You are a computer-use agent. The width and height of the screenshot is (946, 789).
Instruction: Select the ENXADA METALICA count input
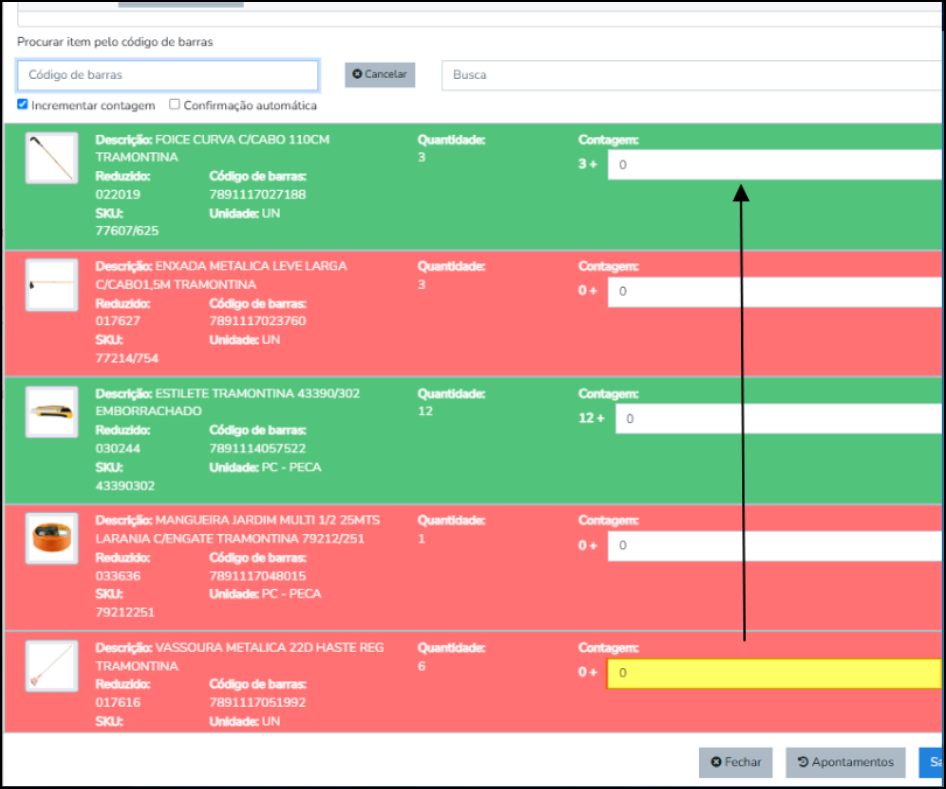point(775,291)
